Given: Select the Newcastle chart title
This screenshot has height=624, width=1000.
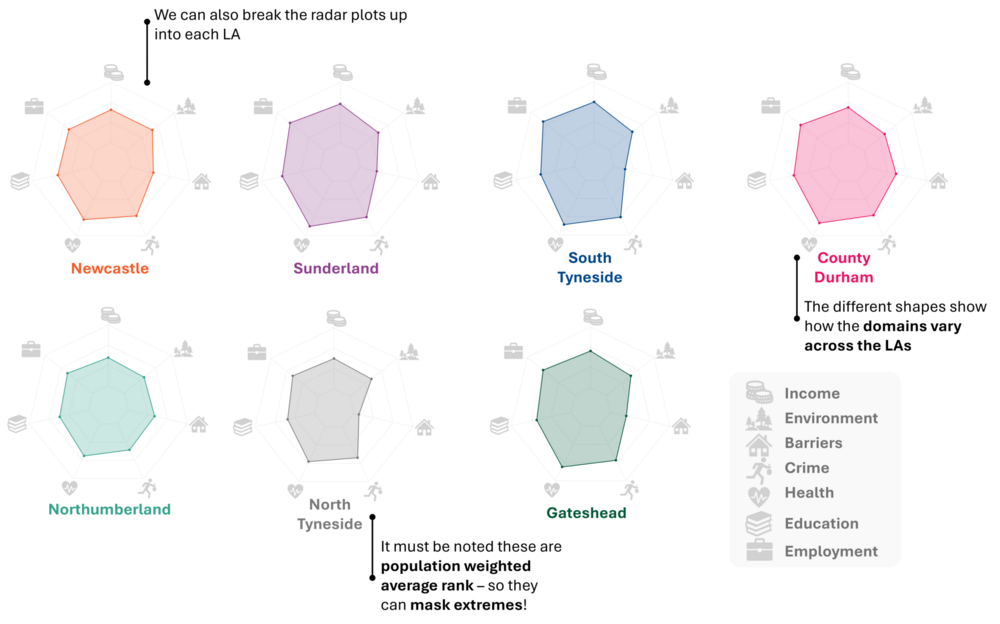Looking at the screenshot, I should [x=110, y=268].
